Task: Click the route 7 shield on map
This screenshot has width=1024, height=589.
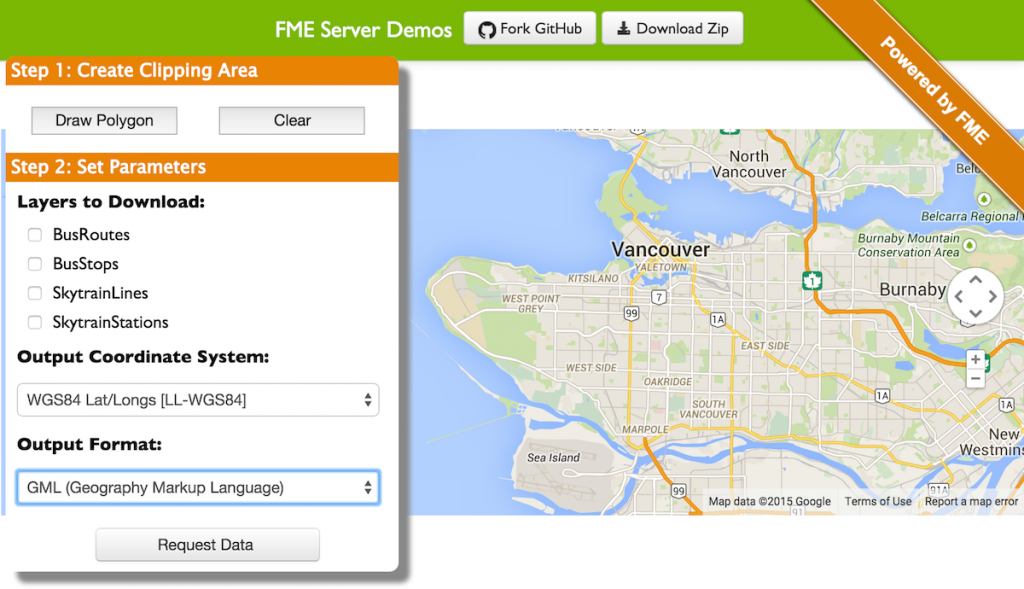Action: coord(659,298)
